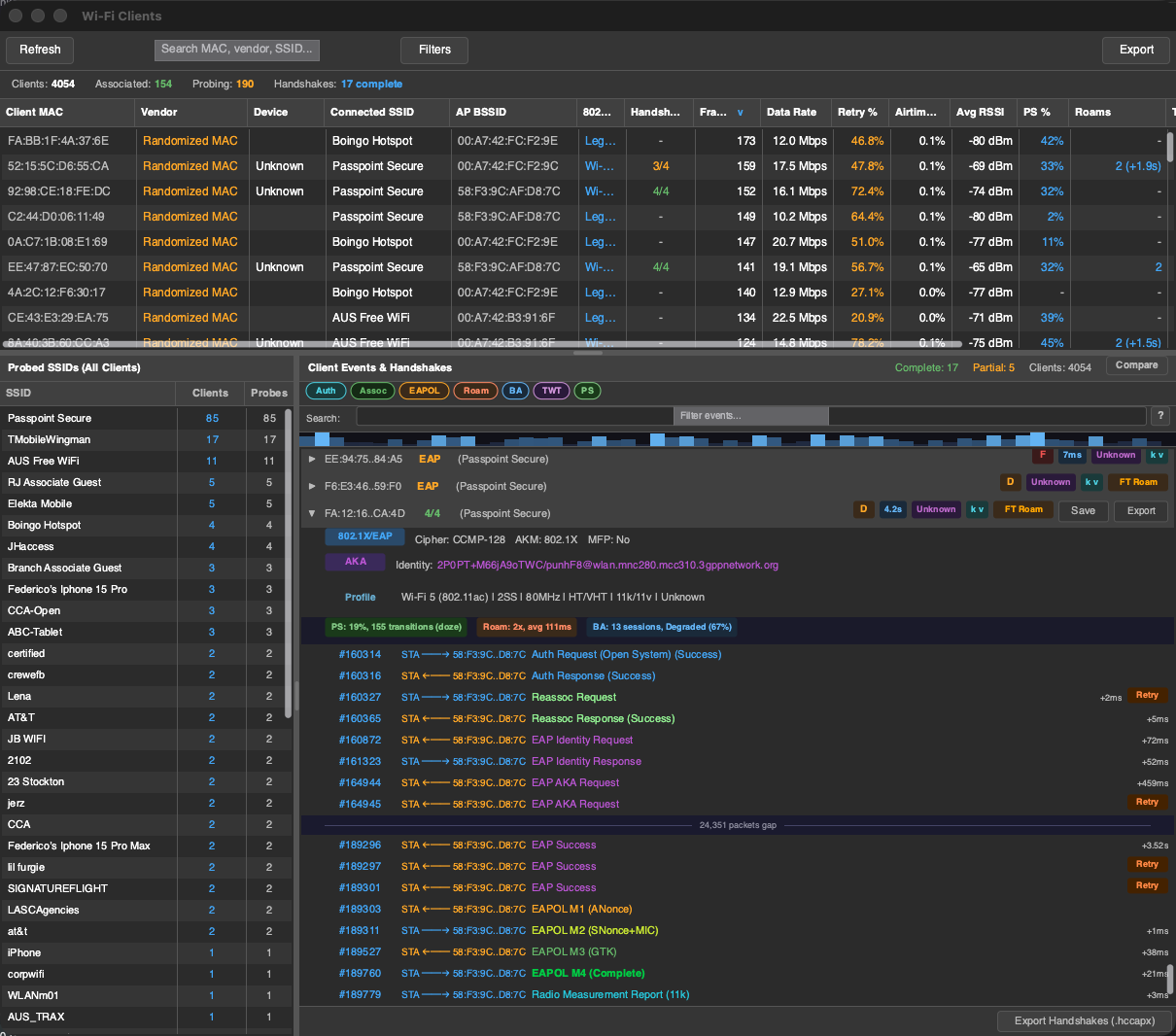
Task: Toggle the TWT event filter chip
Action: pos(551,391)
